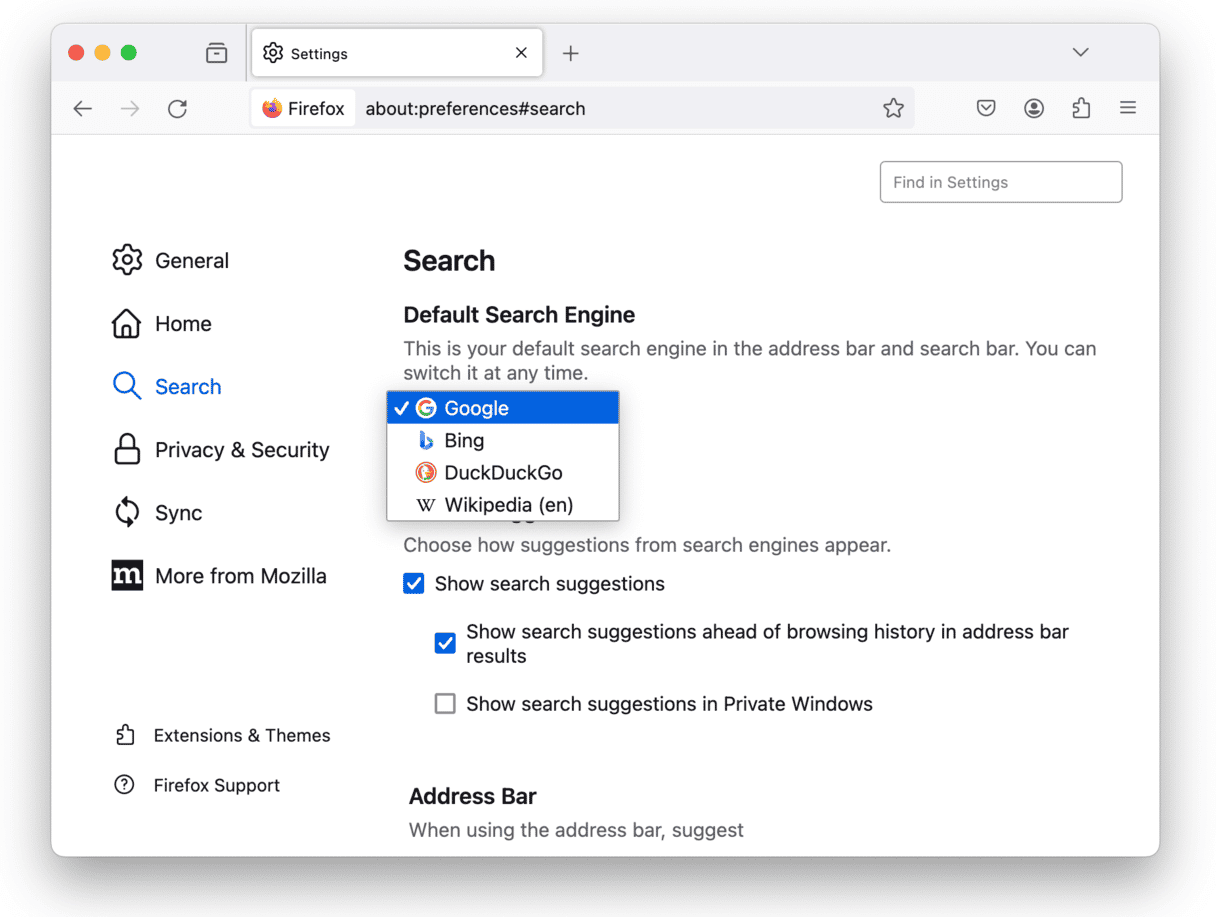Screen dimensions: 1216x917
Task: Click inside the Find in Settings field
Action: tap(1001, 182)
